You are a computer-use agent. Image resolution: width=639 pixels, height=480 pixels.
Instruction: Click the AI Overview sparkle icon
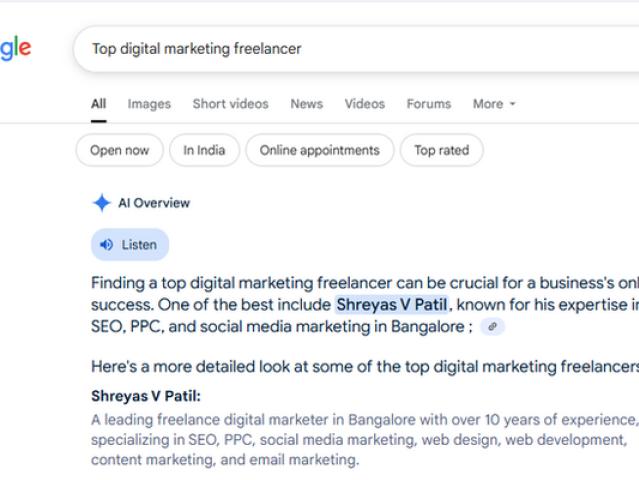(101, 203)
